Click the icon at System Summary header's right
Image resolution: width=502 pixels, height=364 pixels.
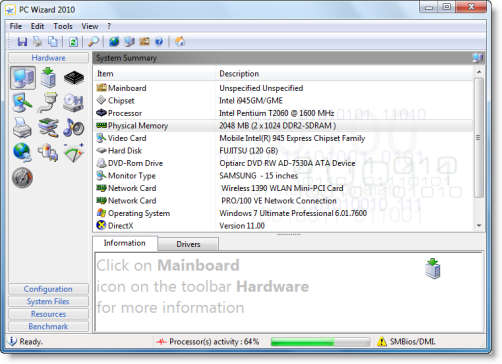click(x=477, y=58)
